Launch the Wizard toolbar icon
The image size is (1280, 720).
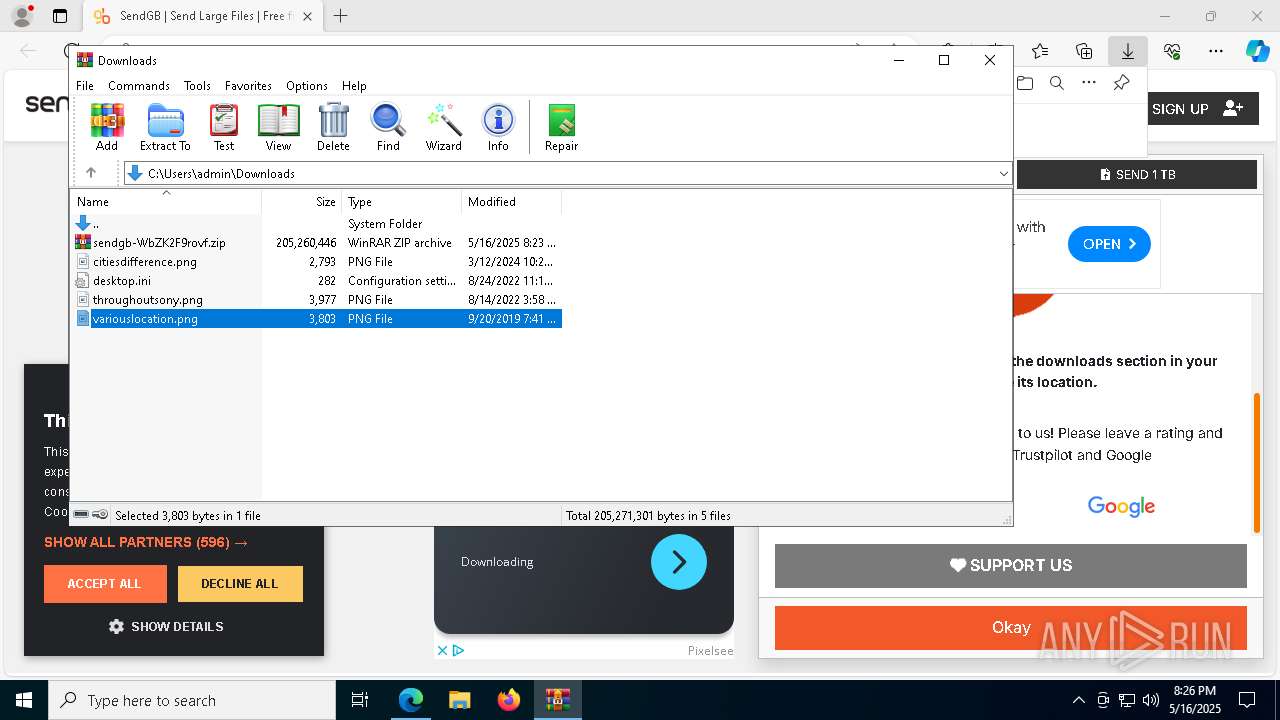(x=443, y=127)
